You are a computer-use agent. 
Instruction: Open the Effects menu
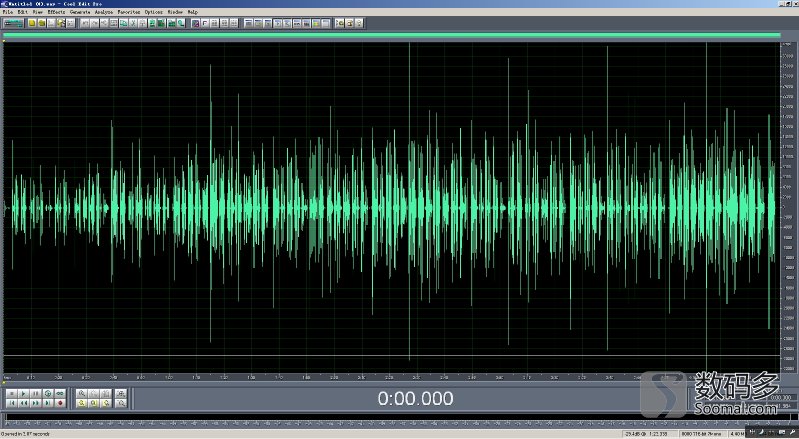click(54, 12)
